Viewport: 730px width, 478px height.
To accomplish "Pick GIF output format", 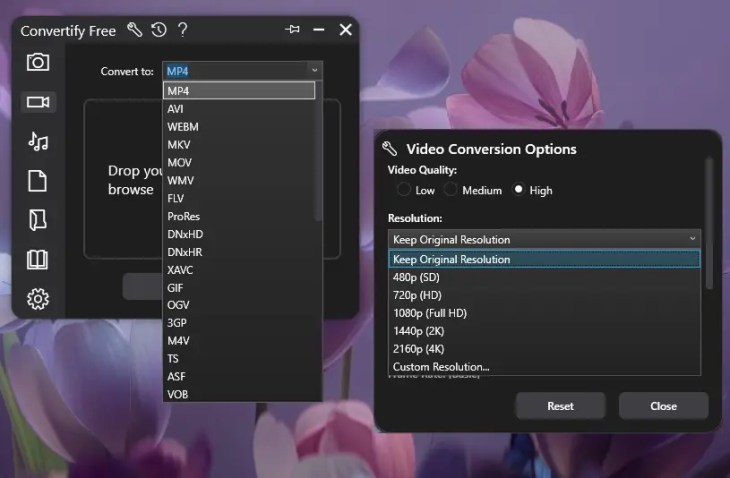I will point(239,288).
